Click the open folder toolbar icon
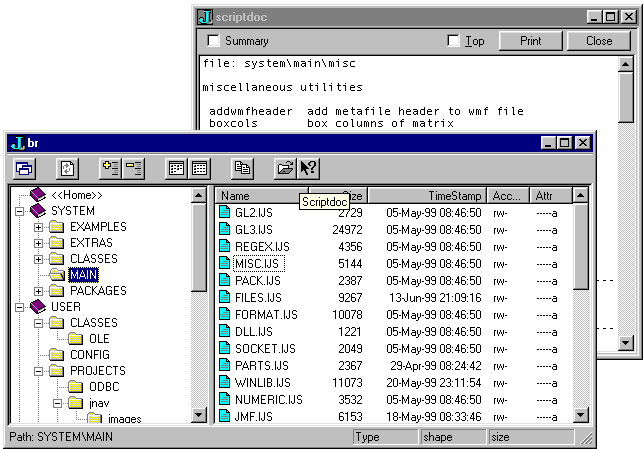The image size is (644, 450). coord(286,169)
